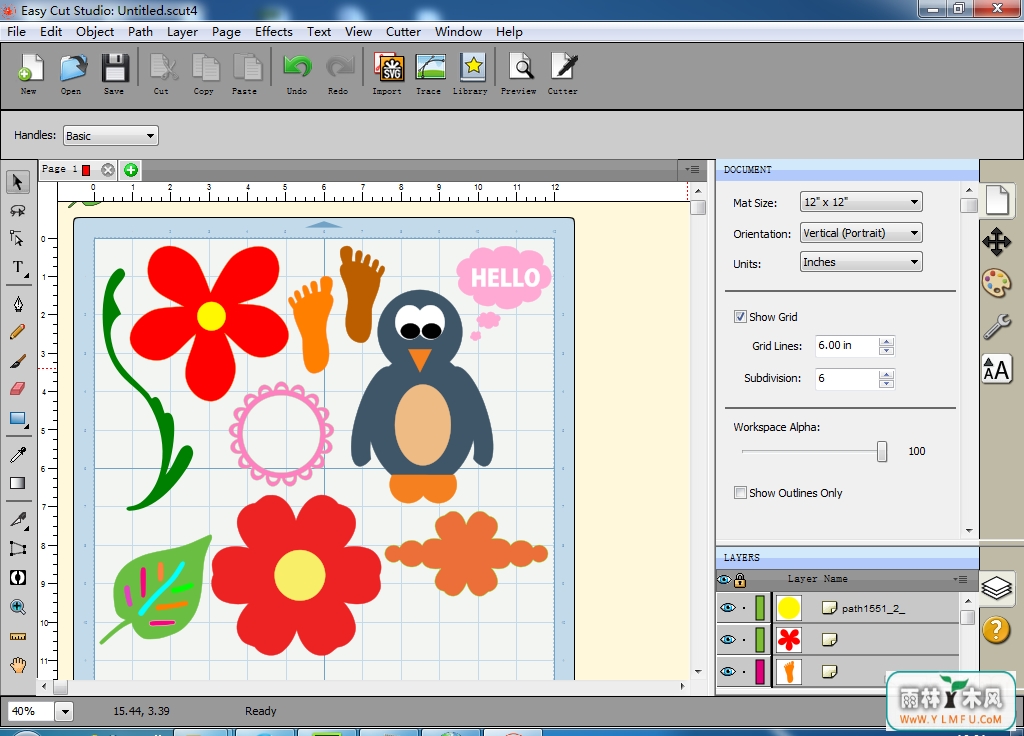
Task: Select the Eraser tool
Action: point(18,389)
